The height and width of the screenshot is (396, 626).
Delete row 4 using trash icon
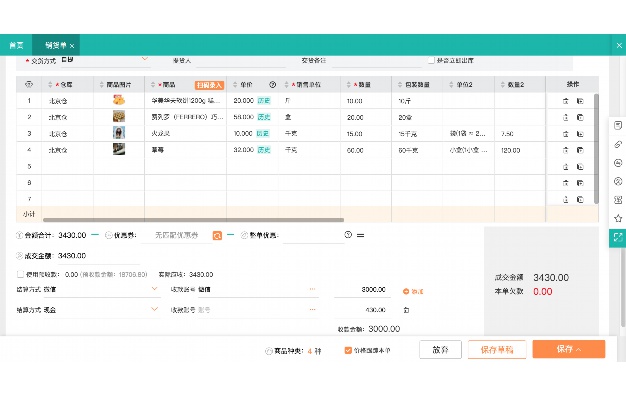coord(565,150)
